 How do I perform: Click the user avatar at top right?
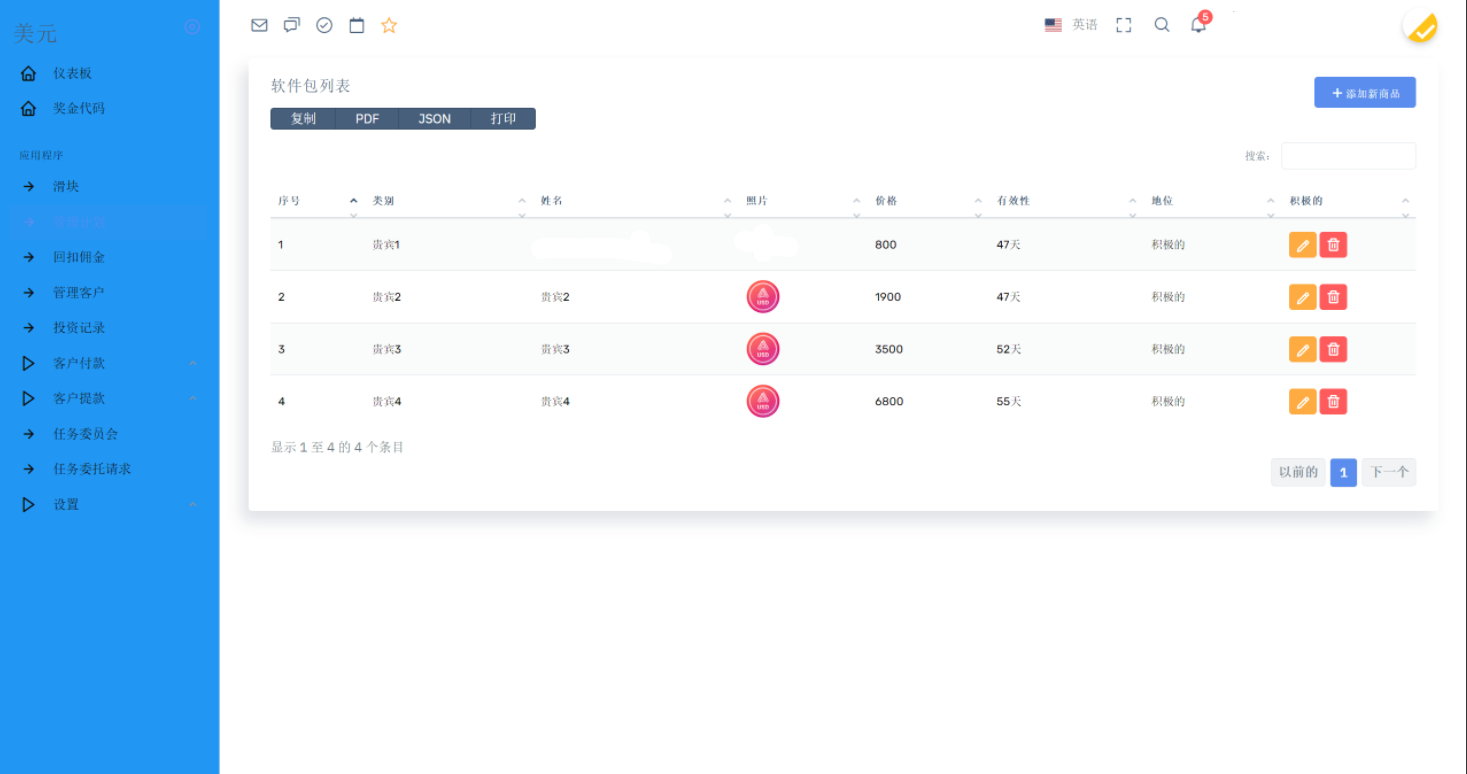[1420, 26]
